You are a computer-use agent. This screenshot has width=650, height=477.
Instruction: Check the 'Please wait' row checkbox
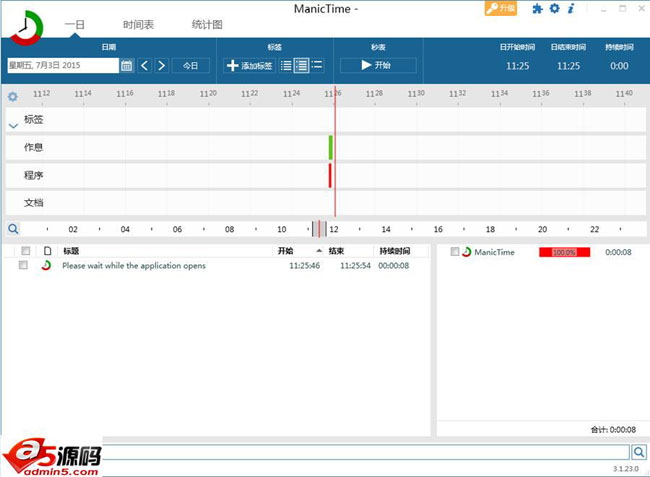(x=23, y=265)
